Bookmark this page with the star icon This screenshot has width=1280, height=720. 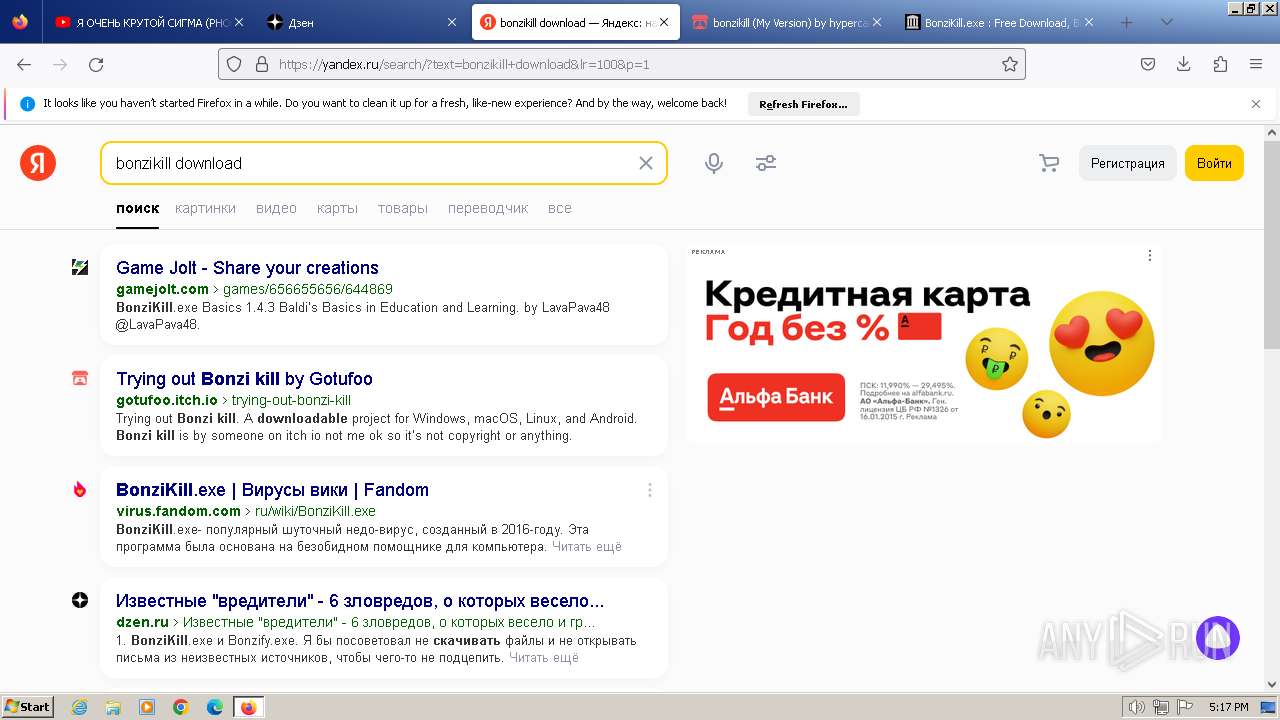(1010, 64)
